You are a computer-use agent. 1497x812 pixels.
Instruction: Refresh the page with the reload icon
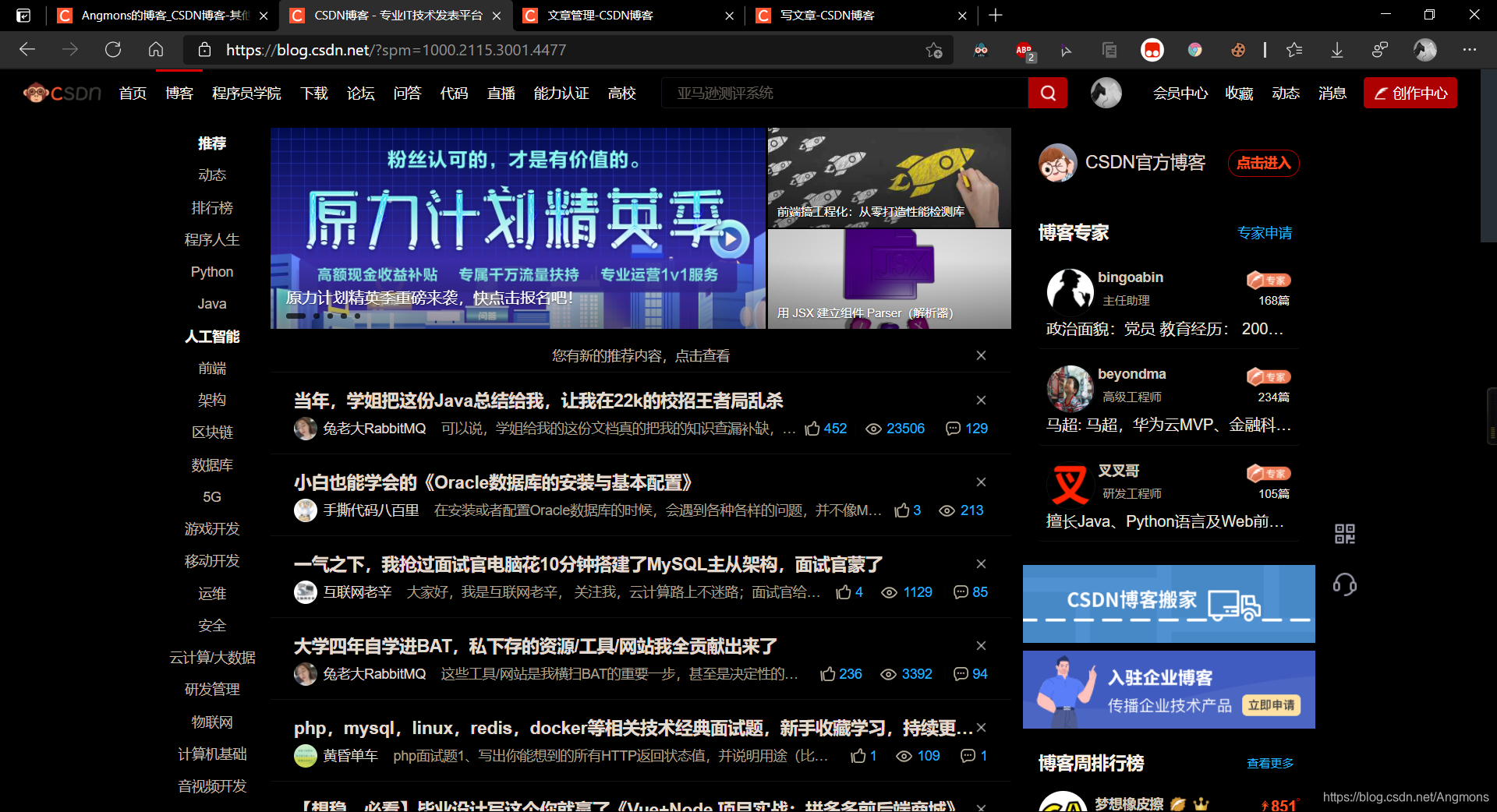tap(112, 49)
